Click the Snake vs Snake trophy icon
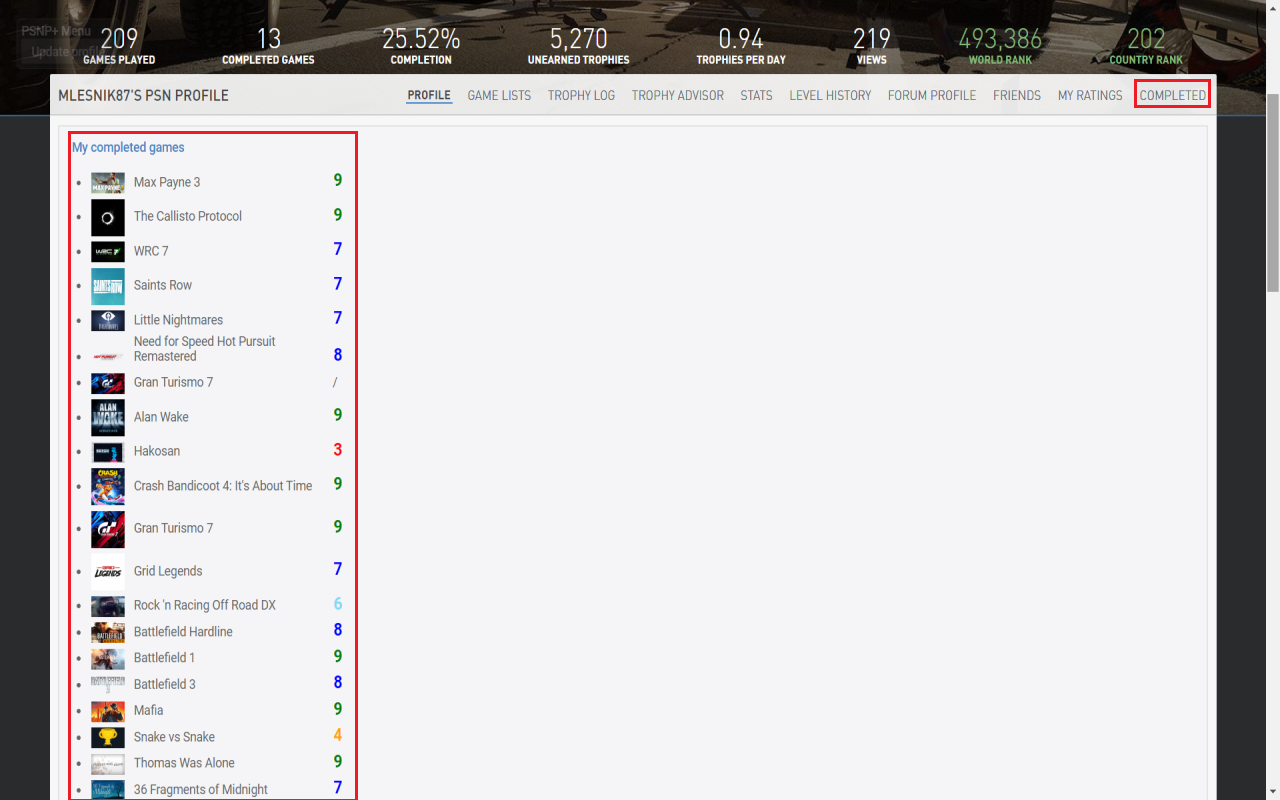The image size is (1280, 800). (108, 738)
